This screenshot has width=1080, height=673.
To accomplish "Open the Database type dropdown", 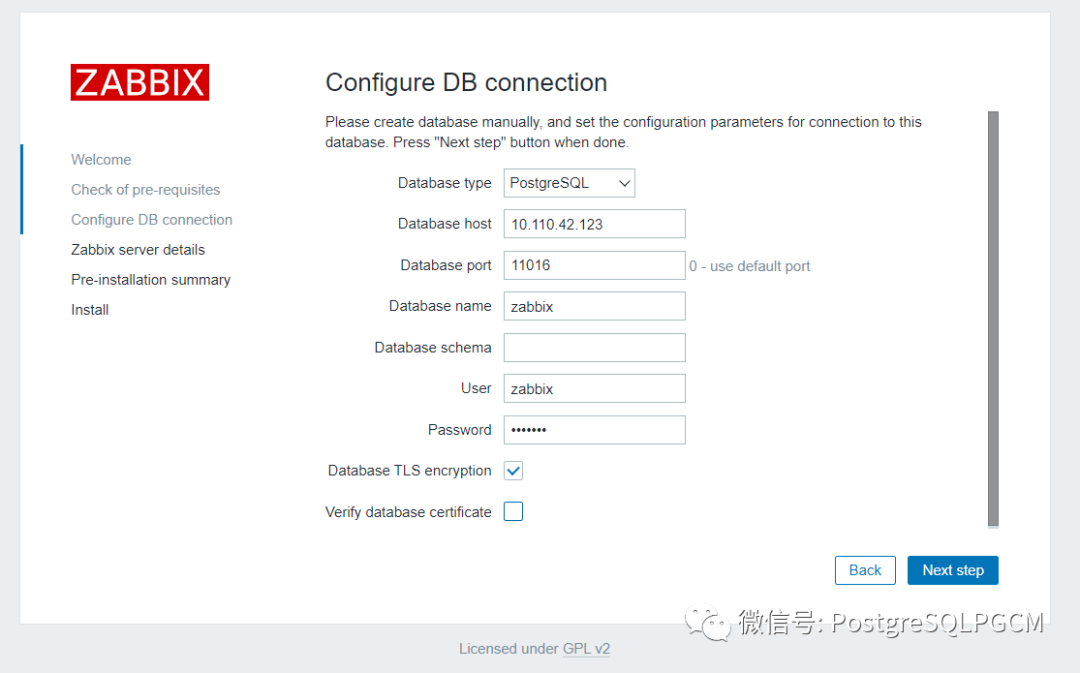I will (x=569, y=183).
